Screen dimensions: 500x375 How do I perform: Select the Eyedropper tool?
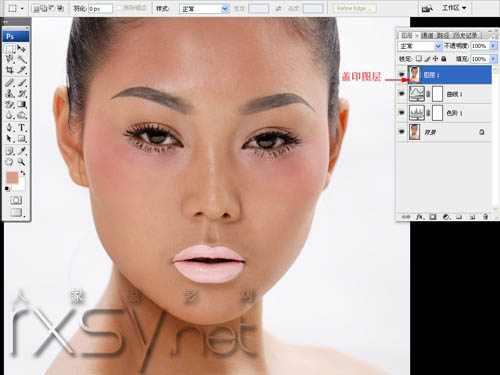[22, 151]
